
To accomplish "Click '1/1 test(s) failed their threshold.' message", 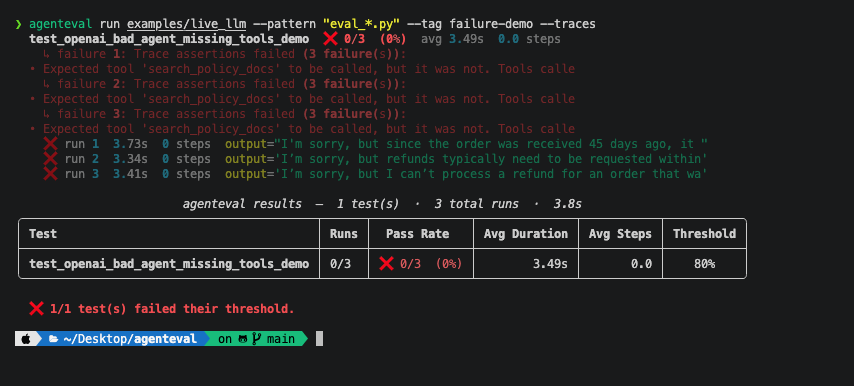I will 172,309.
